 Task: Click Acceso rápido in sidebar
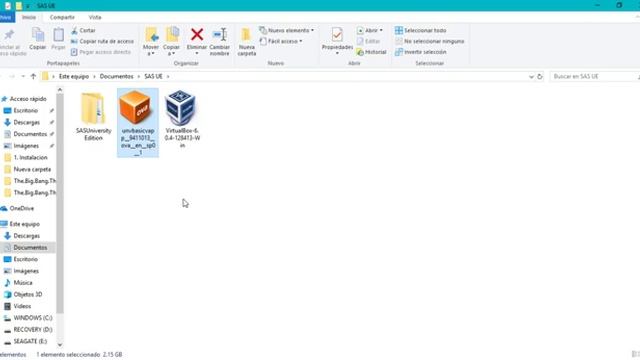click(x=28, y=99)
